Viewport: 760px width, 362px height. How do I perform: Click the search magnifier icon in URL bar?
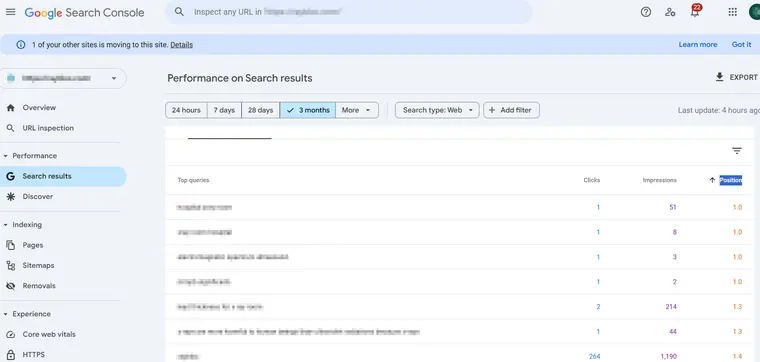point(179,12)
